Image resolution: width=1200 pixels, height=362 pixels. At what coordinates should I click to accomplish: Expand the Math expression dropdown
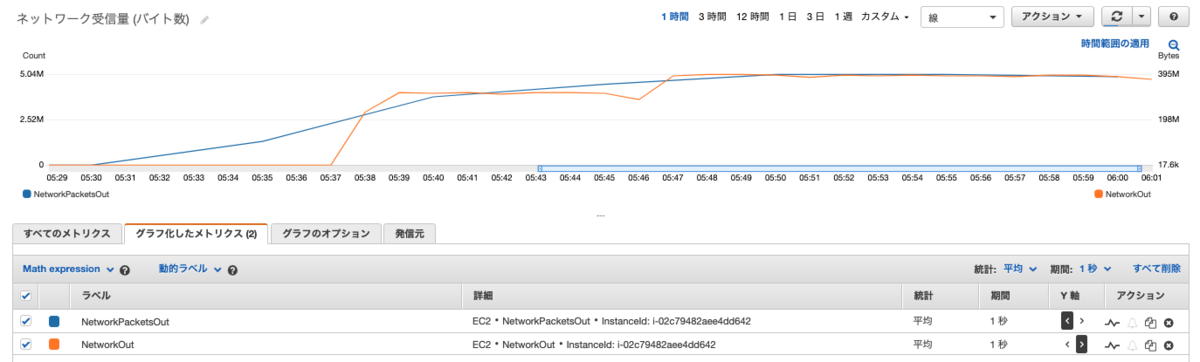click(67, 269)
